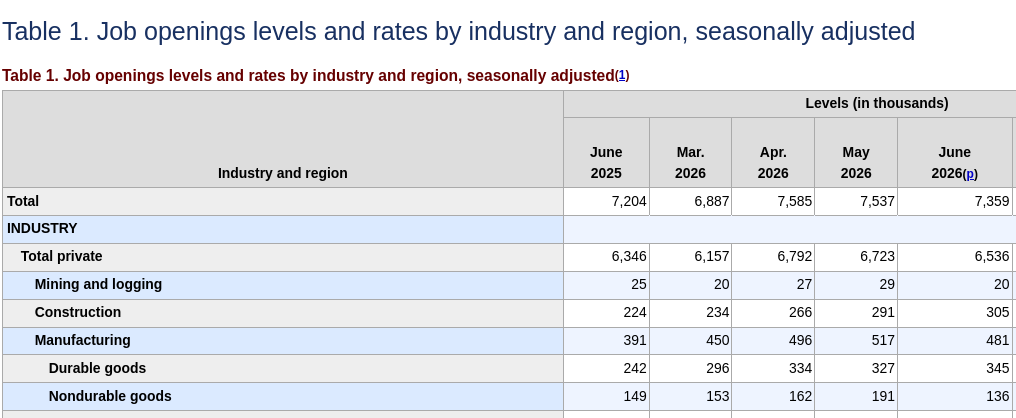
Task: Select the Total row label
Action: coord(23,201)
